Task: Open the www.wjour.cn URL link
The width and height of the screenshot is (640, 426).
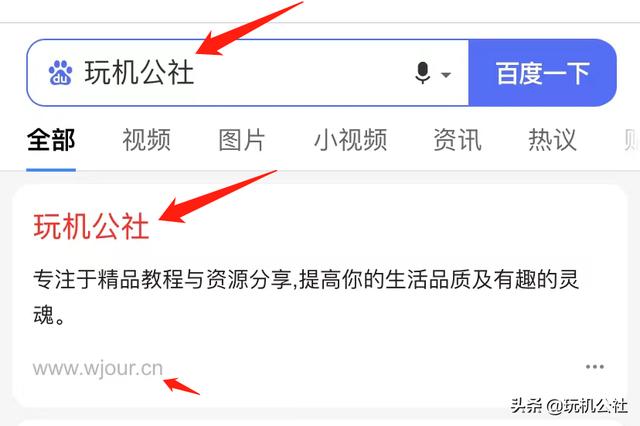Action: click(98, 368)
